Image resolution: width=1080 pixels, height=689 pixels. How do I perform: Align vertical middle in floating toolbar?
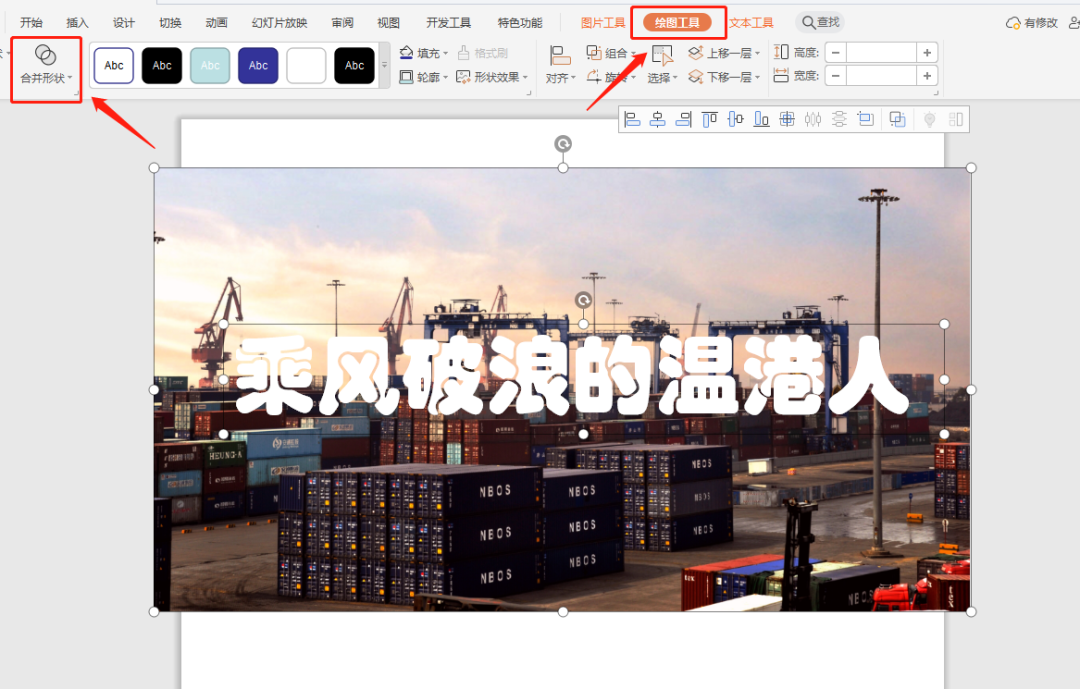(736, 119)
